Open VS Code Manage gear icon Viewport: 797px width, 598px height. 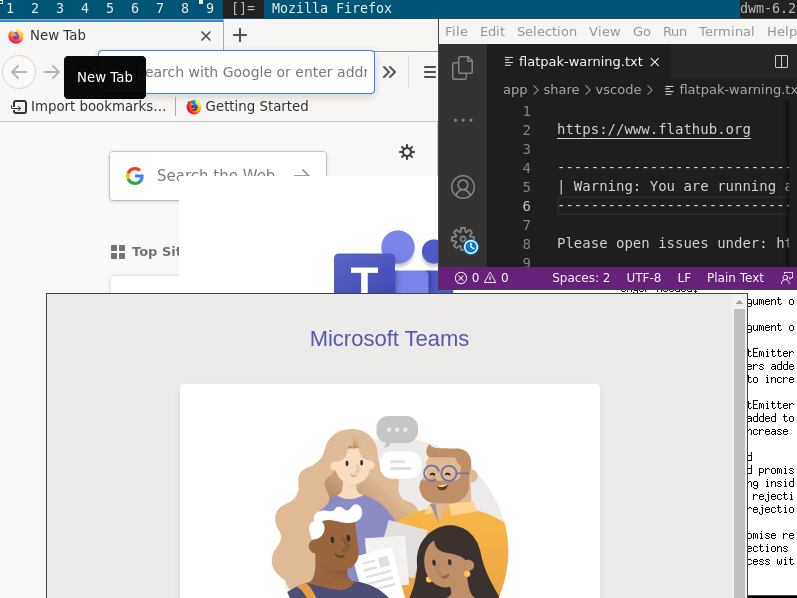[x=463, y=239]
